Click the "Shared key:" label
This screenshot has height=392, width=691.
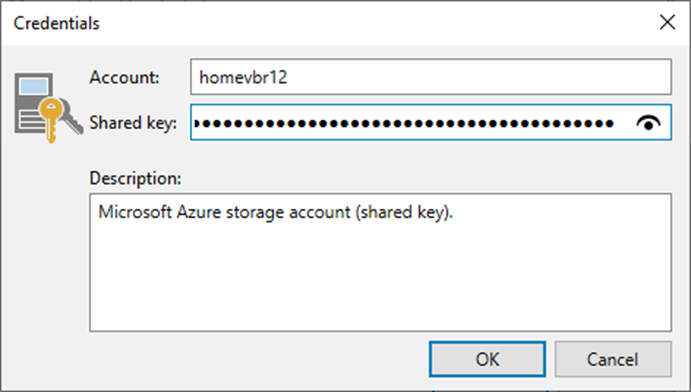coord(133,123)
